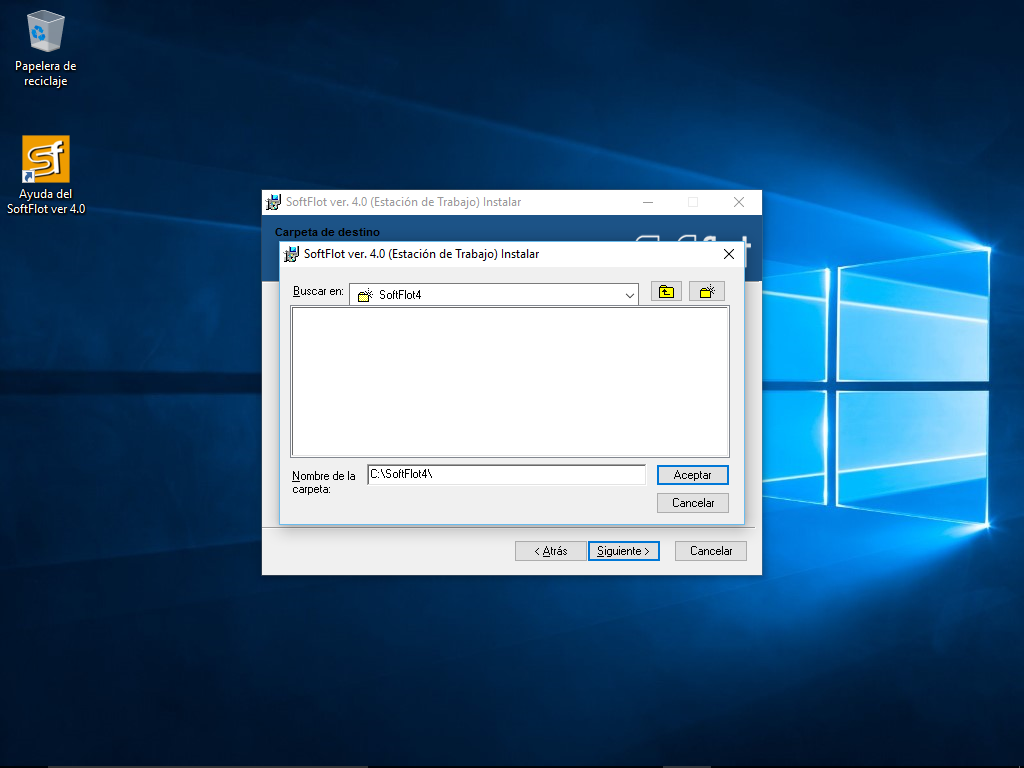The height and width of the screenshot is (768, 1024).
Task: Select the Ayuda del SoftFlot ver 4.0 shortcut
Action: point(46,160)
